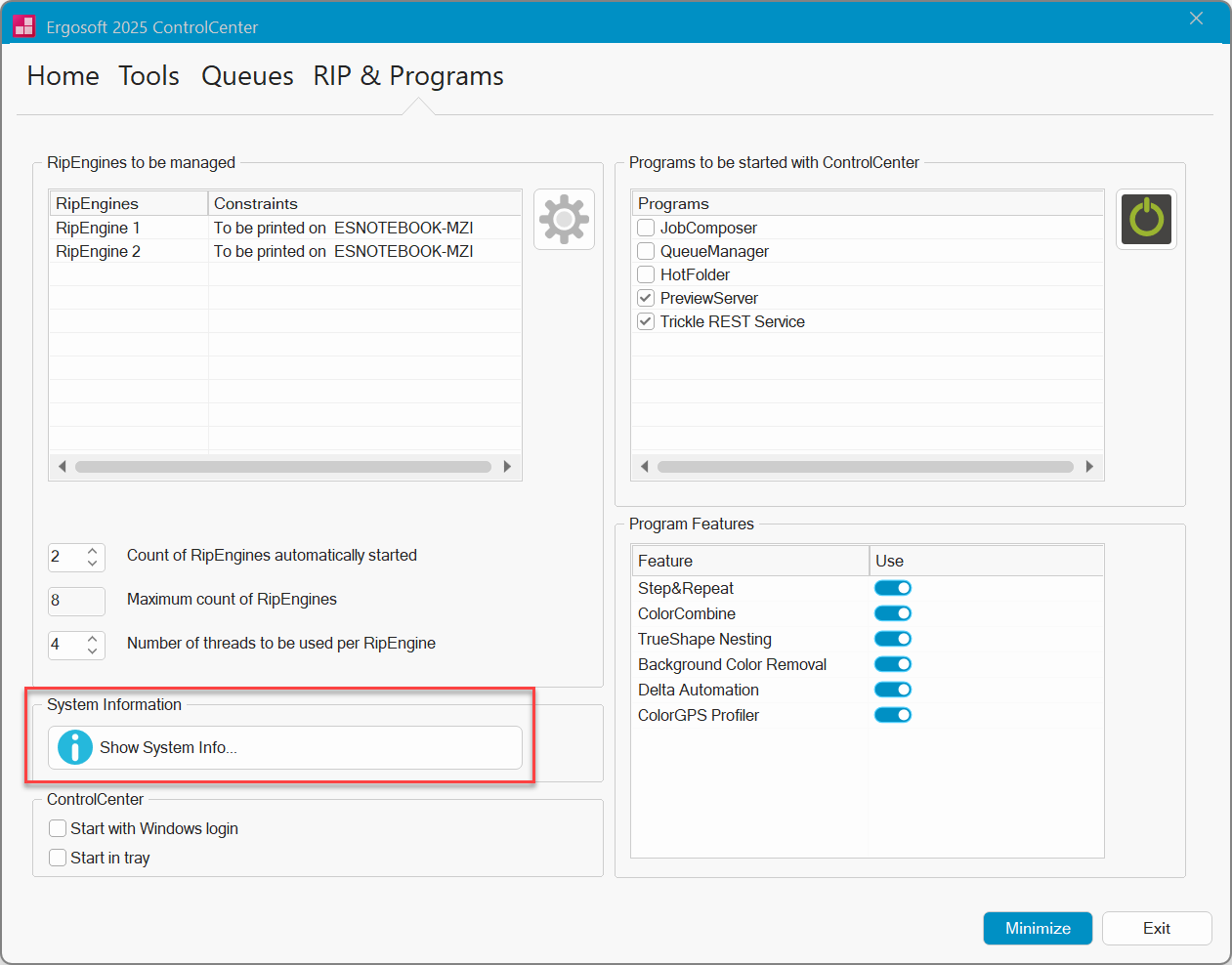Click the blue info icon in Show System Info
Screen dimensions: 1232x965
(75, 747)
